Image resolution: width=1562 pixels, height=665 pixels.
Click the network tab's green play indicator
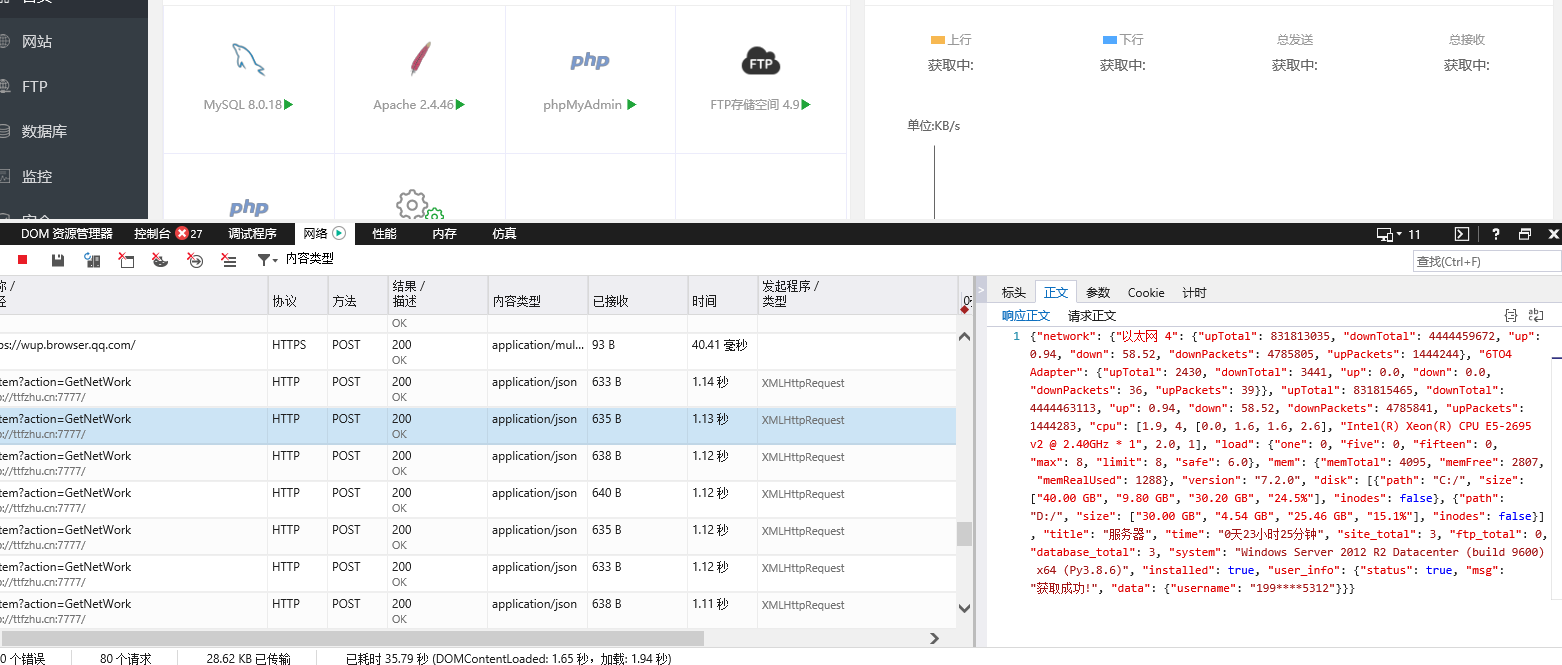[x=339, y=233]
